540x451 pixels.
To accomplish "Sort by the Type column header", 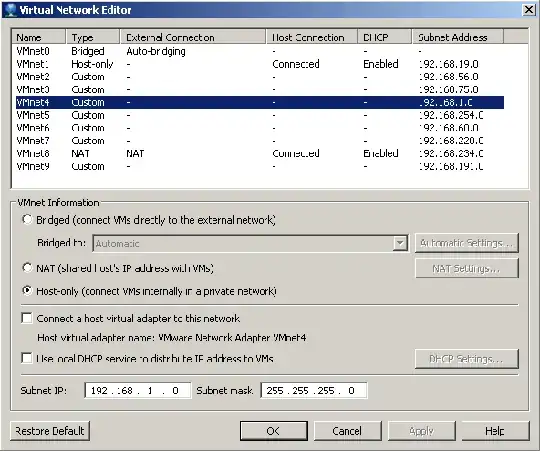I will coord(93,37).
